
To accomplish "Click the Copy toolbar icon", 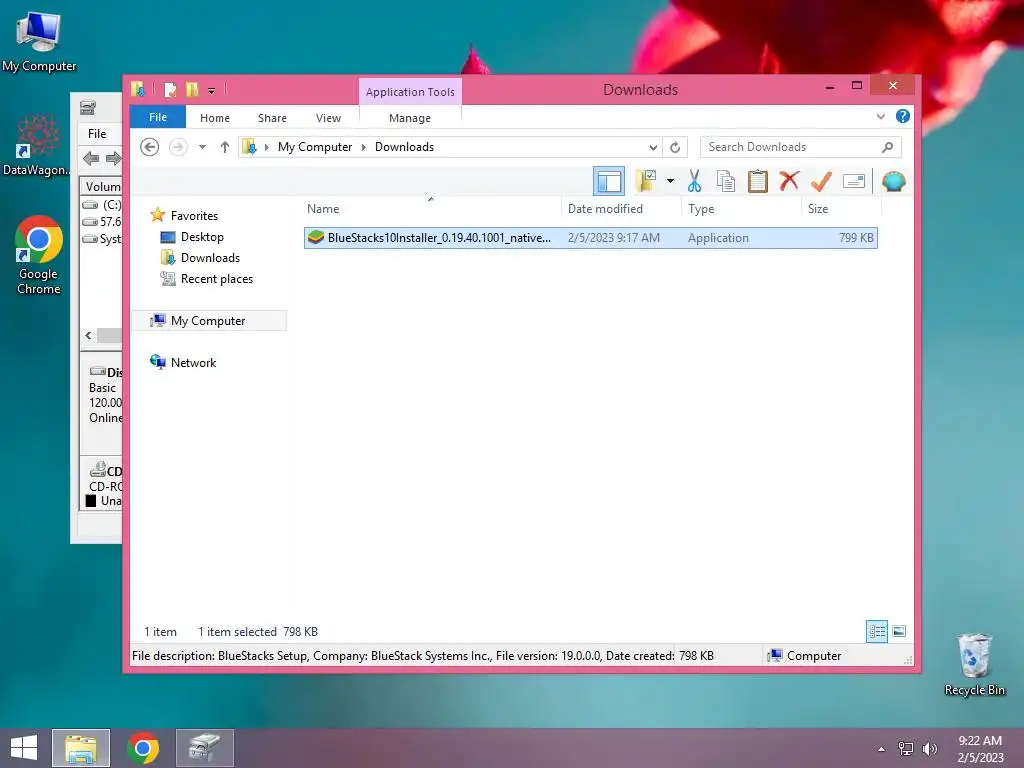I will pos(726,181).
